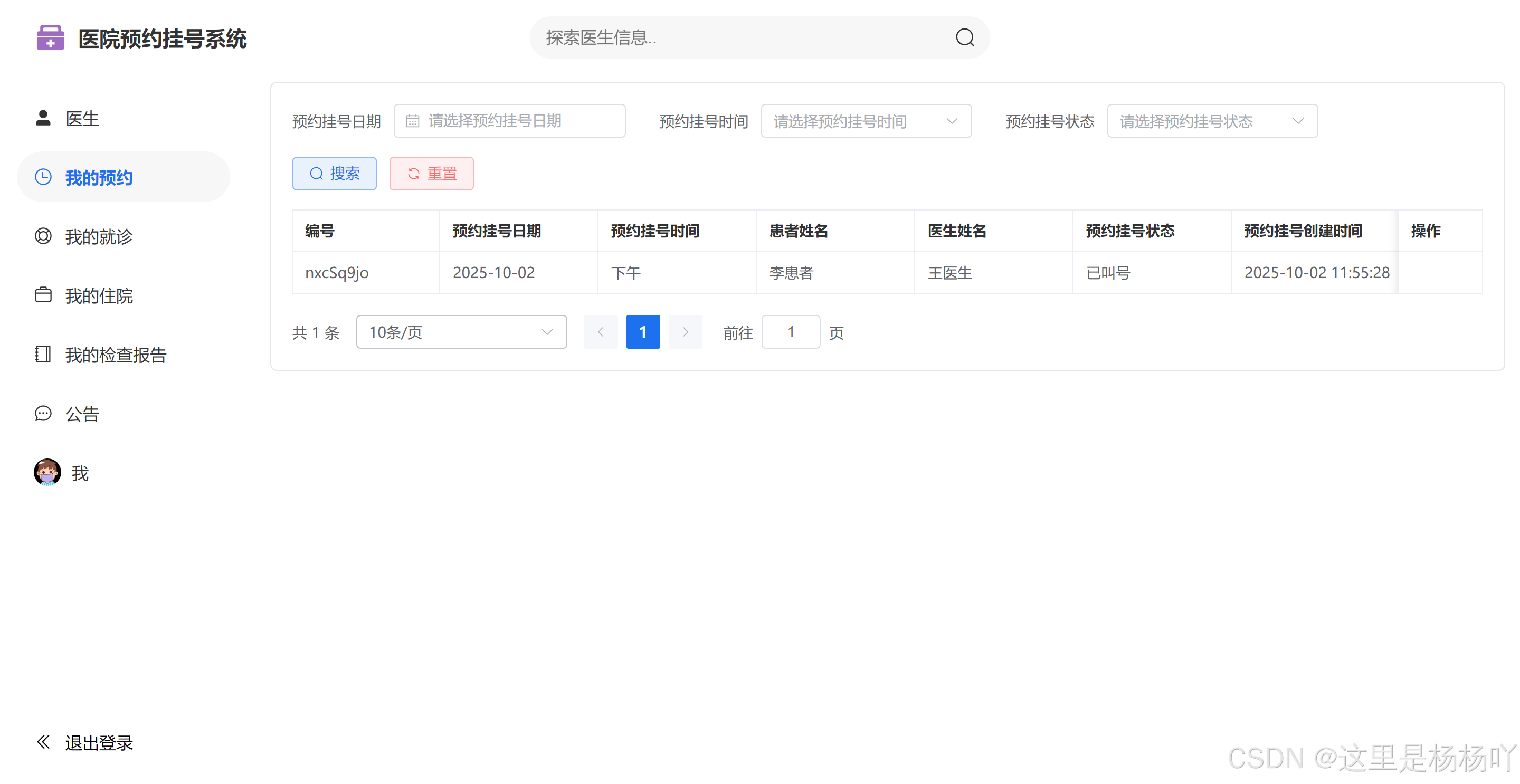This screenshot has width=1520, height=784.
Task: Open the 10条/页 page size dropdown
Action: (461, 332)
